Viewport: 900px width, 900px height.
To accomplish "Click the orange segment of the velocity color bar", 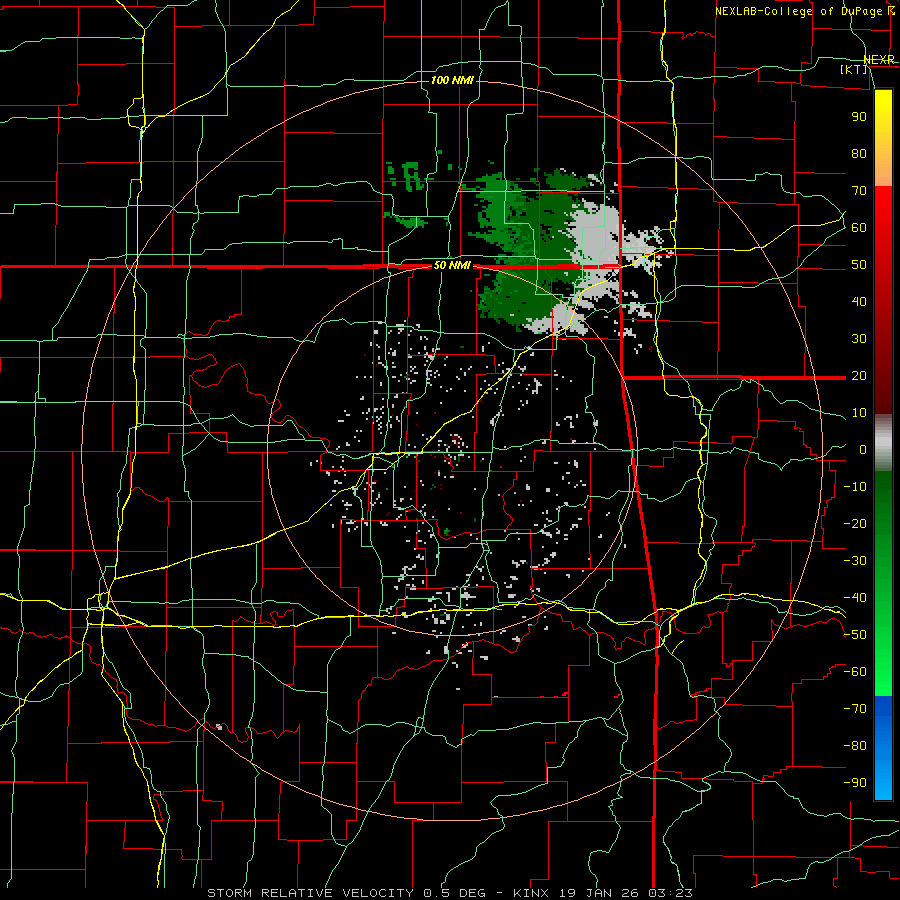I will 883,169.
